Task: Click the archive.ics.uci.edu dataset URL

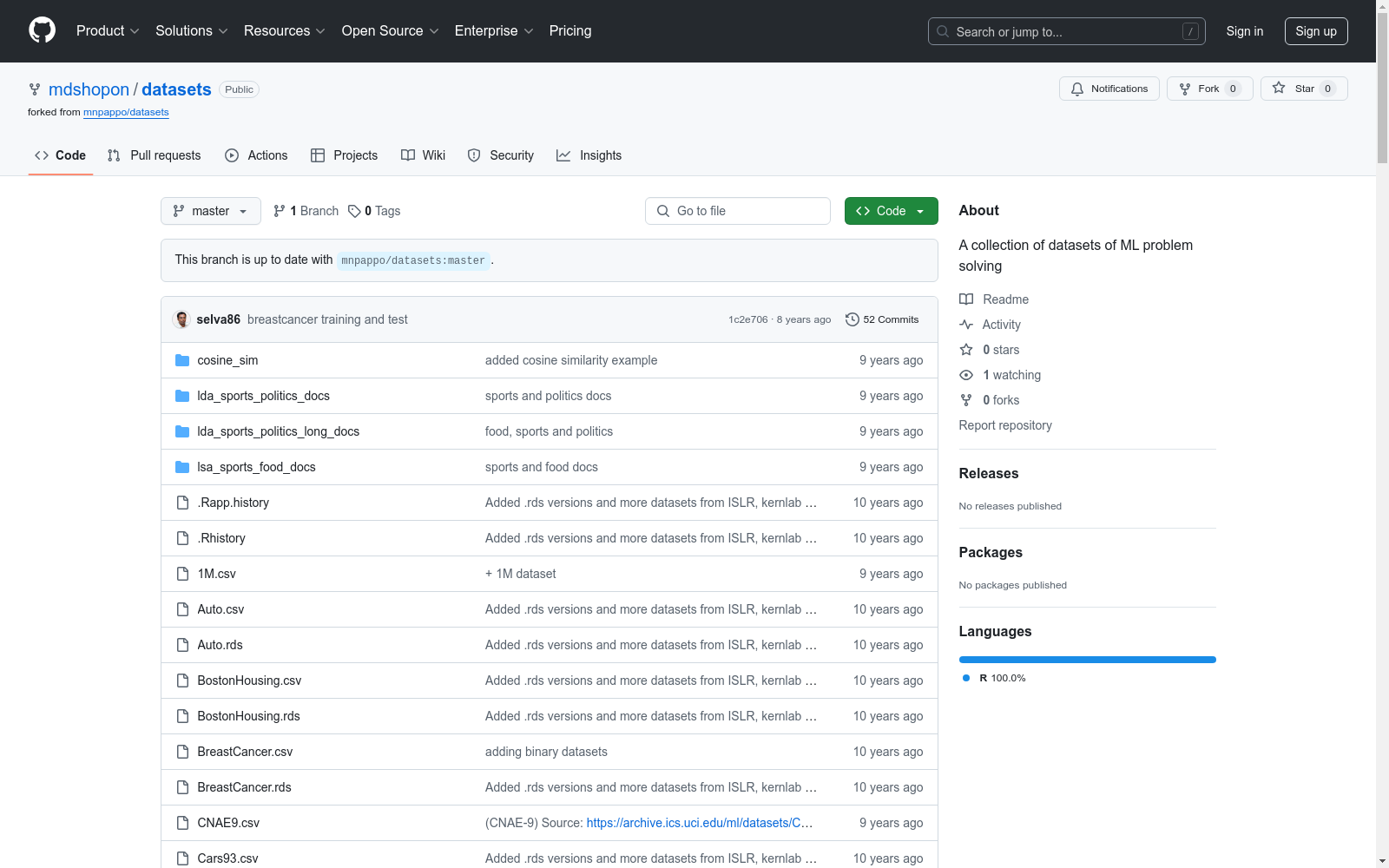Action: point(700,823)
